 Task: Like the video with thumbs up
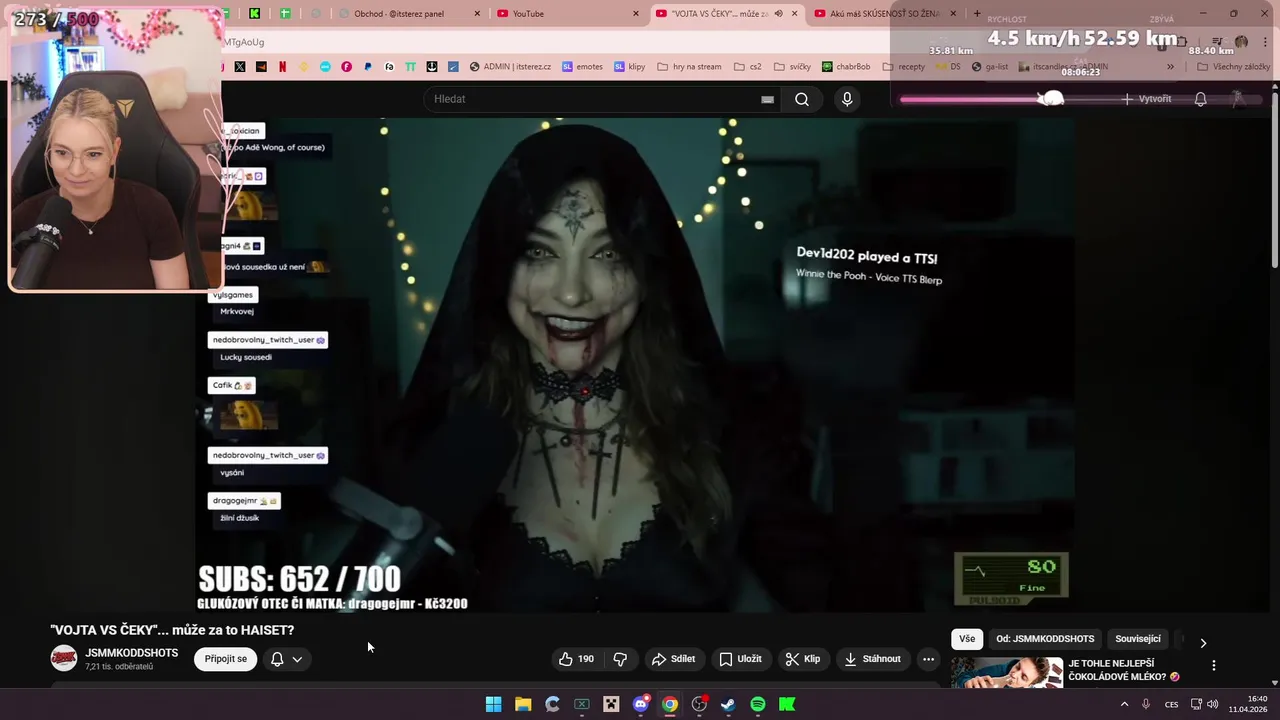click(576, 659)
